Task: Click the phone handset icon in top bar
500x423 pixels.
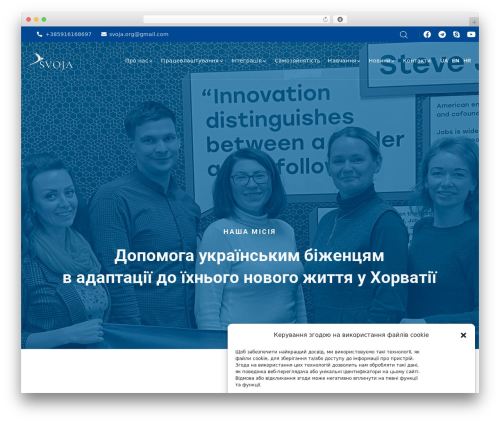Action: [x=39, y=34]
